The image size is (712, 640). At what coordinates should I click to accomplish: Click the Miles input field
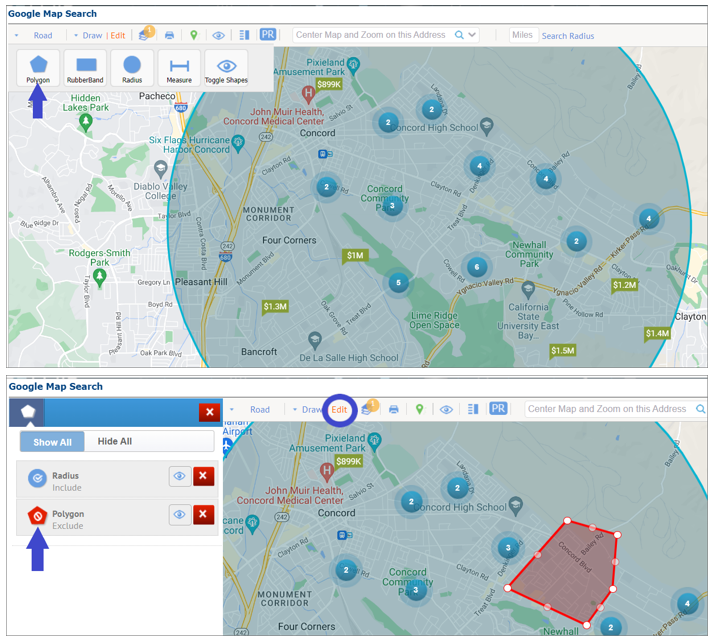coord(523,35)
